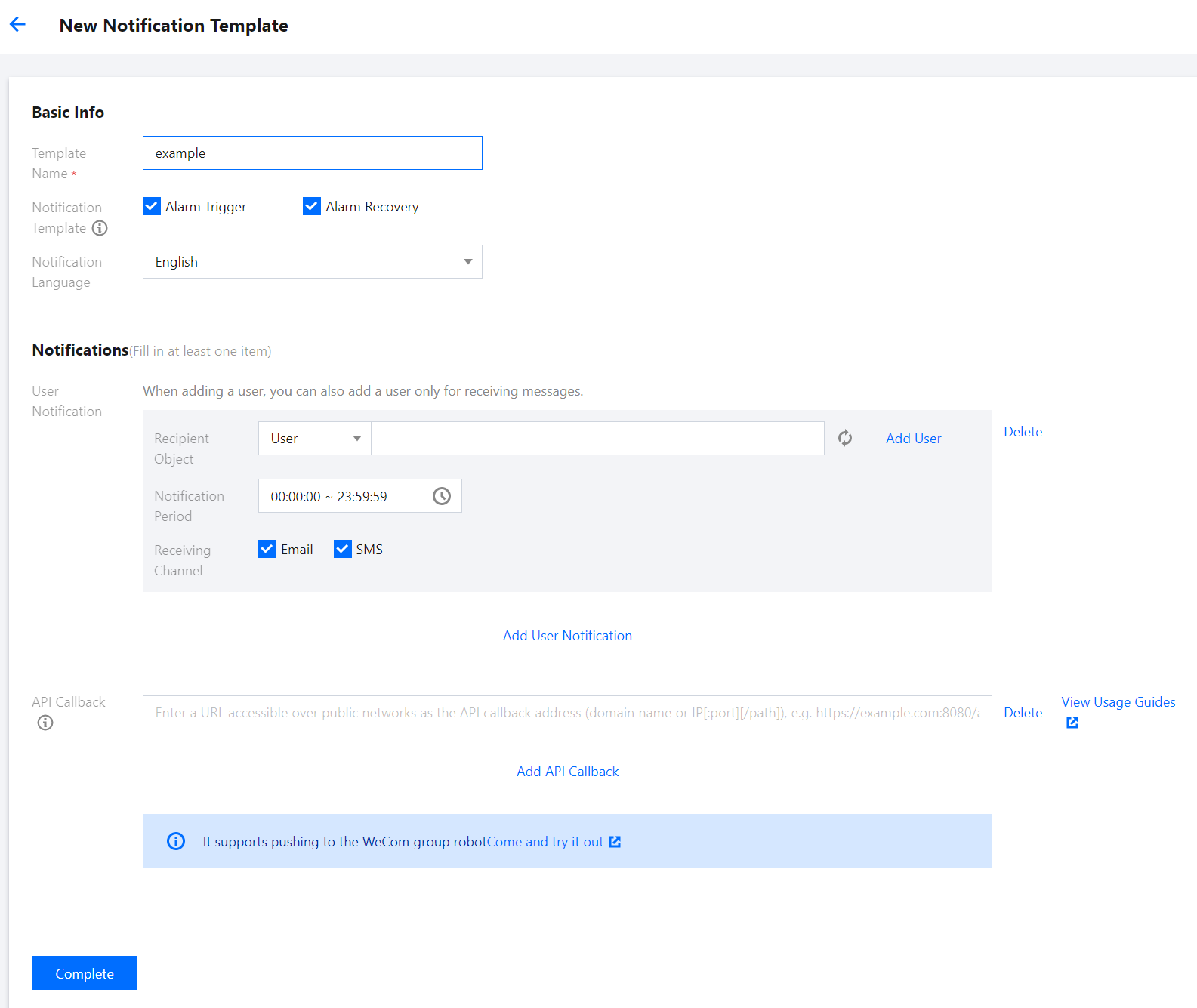Click external link icon under View Usage Guides

[x=1072, y=723]
